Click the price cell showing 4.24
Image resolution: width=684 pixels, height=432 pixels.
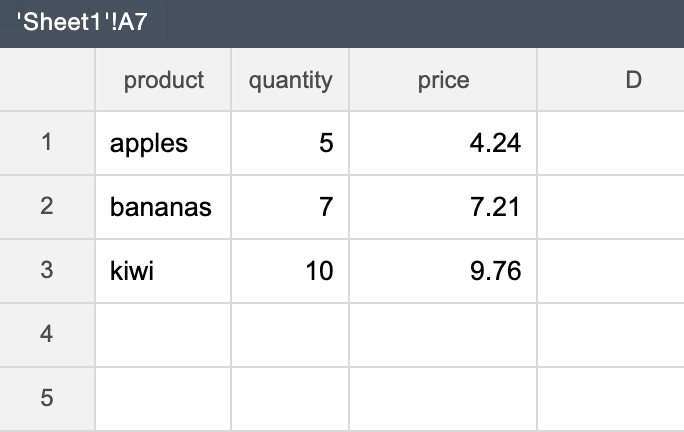point(443,143)
